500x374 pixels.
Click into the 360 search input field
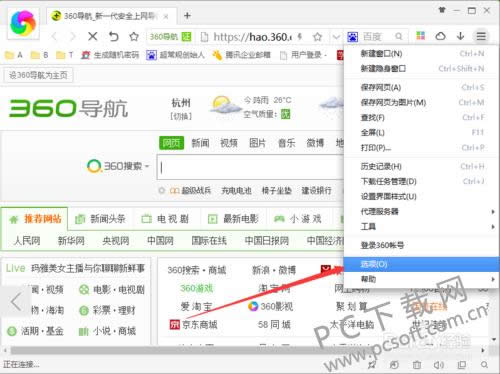(251, 167)
